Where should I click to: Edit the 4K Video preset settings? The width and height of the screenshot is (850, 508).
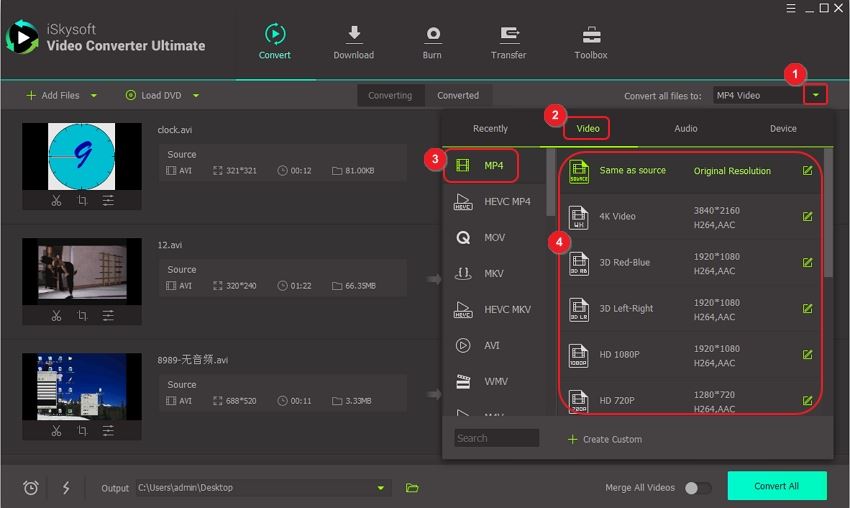(807, 217)
